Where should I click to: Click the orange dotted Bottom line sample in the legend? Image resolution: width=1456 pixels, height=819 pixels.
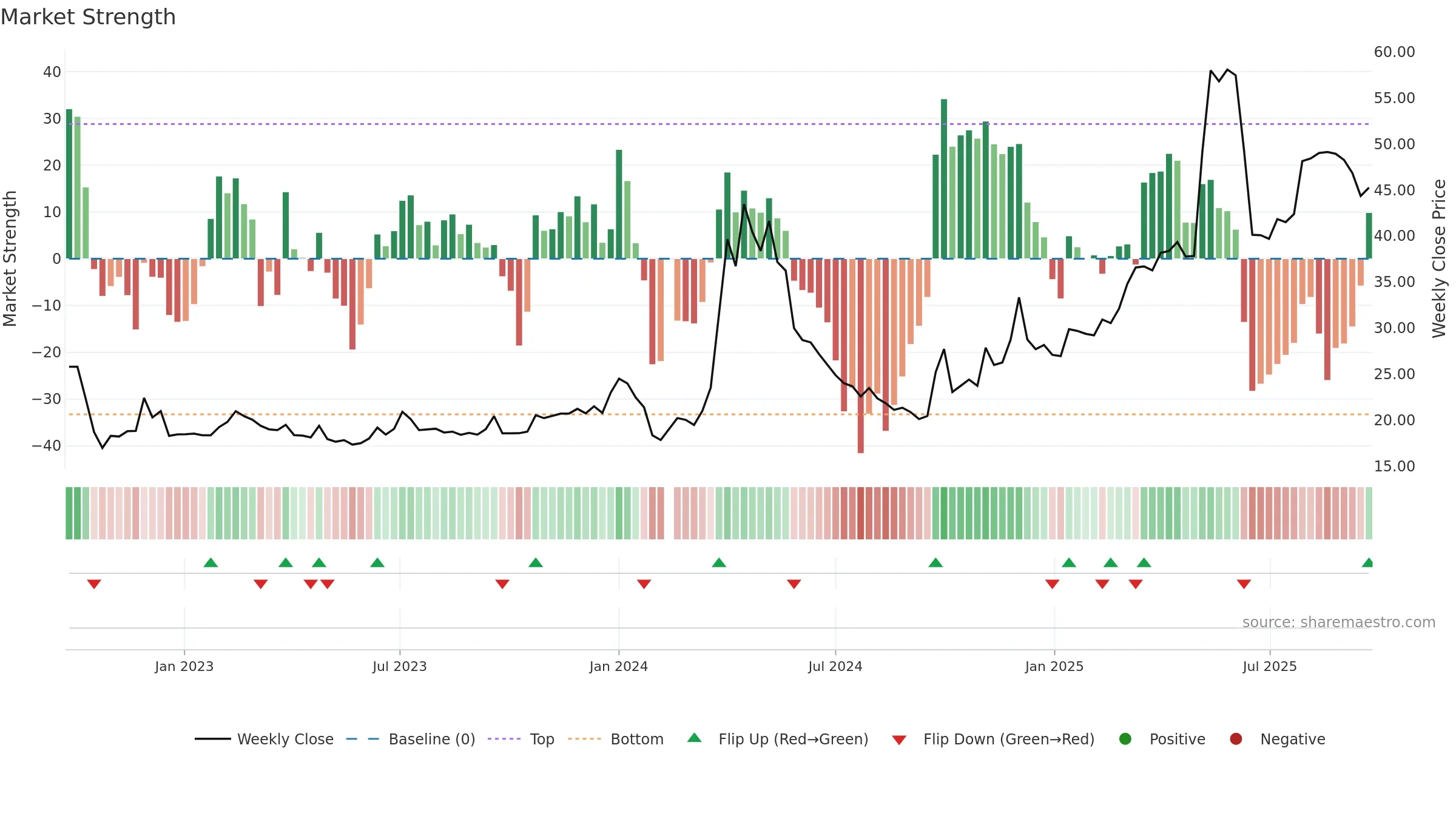(585, 739)
